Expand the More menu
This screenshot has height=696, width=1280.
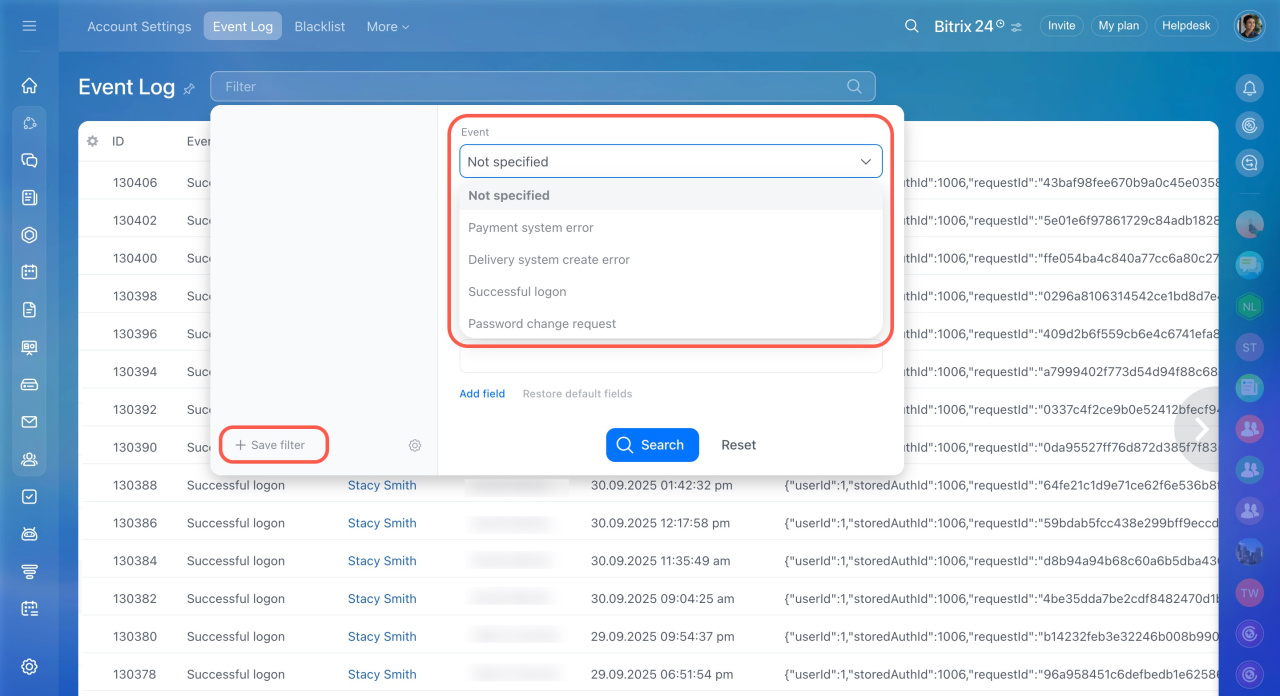coord(387,27)
